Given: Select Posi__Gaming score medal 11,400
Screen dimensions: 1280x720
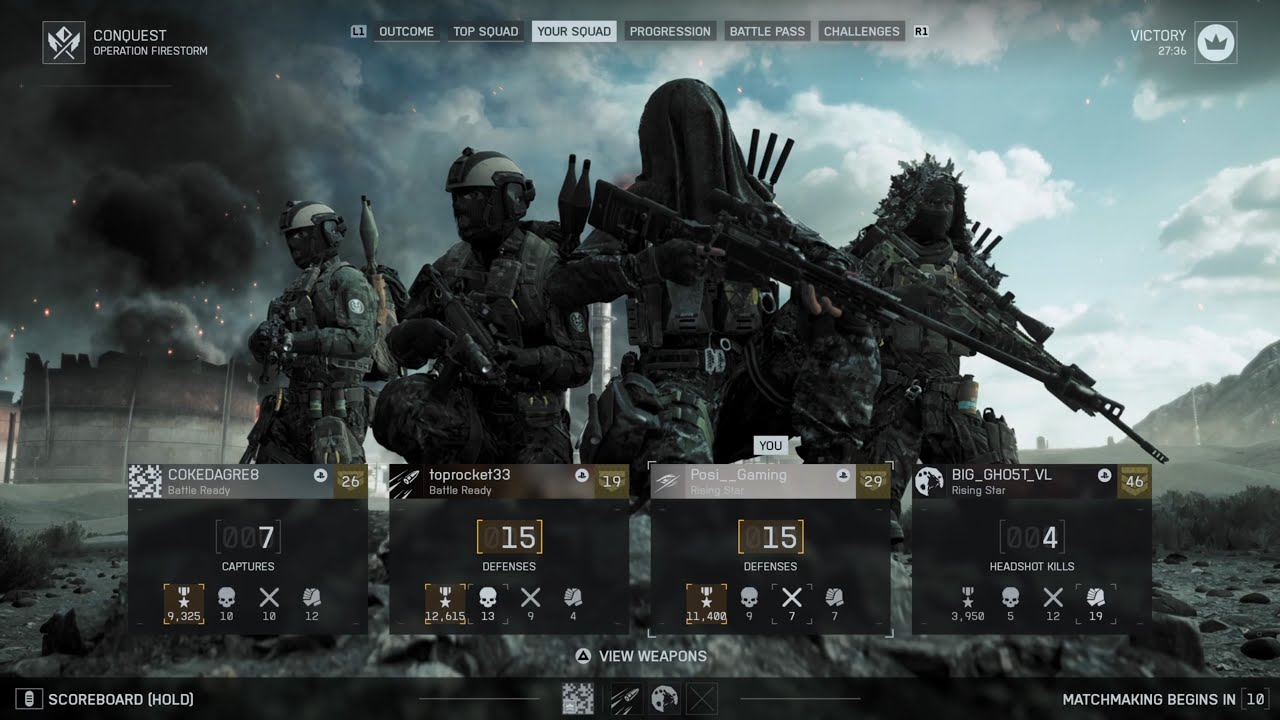Looking at the screenshot, I should coord(706,604).
